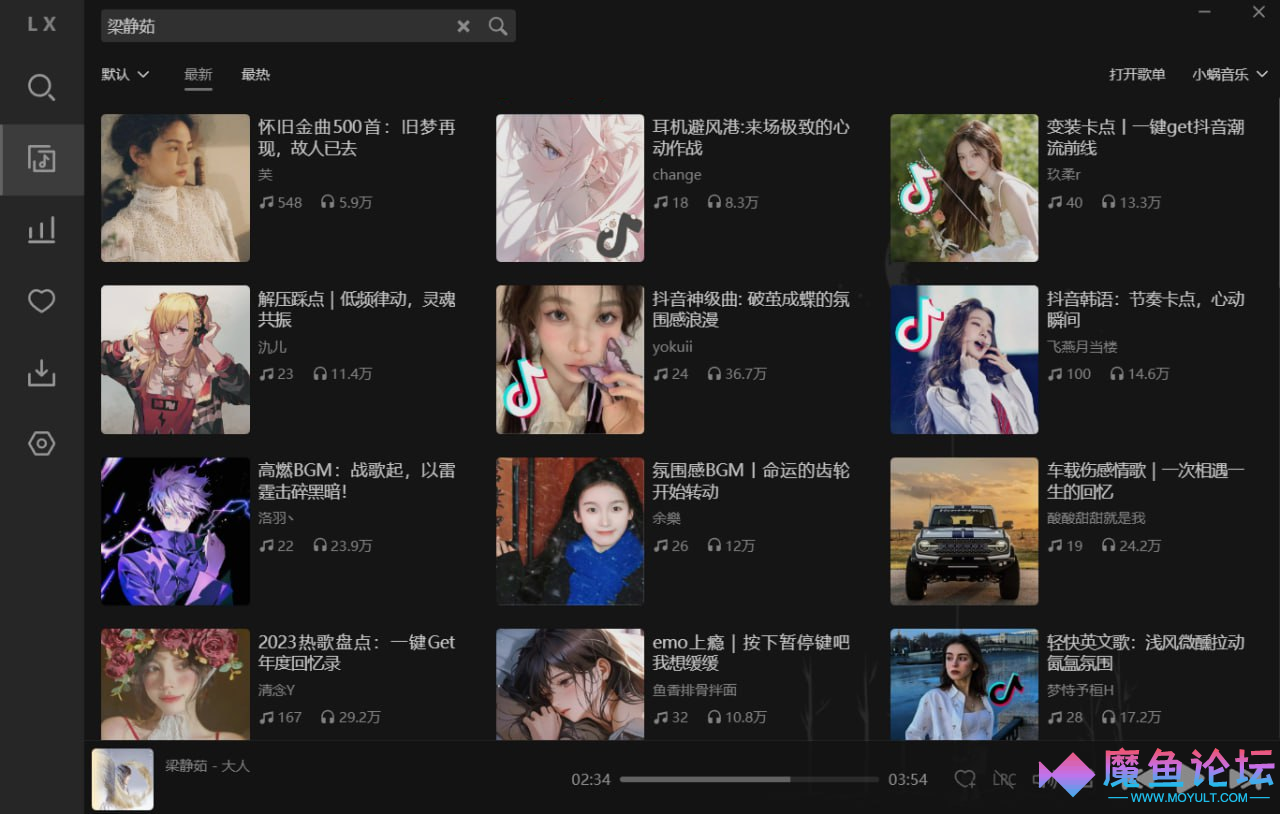Click the 梁静茹 - 大人 song title
The height and width of the screenshot is (814, 1280).
pos(207,766)
